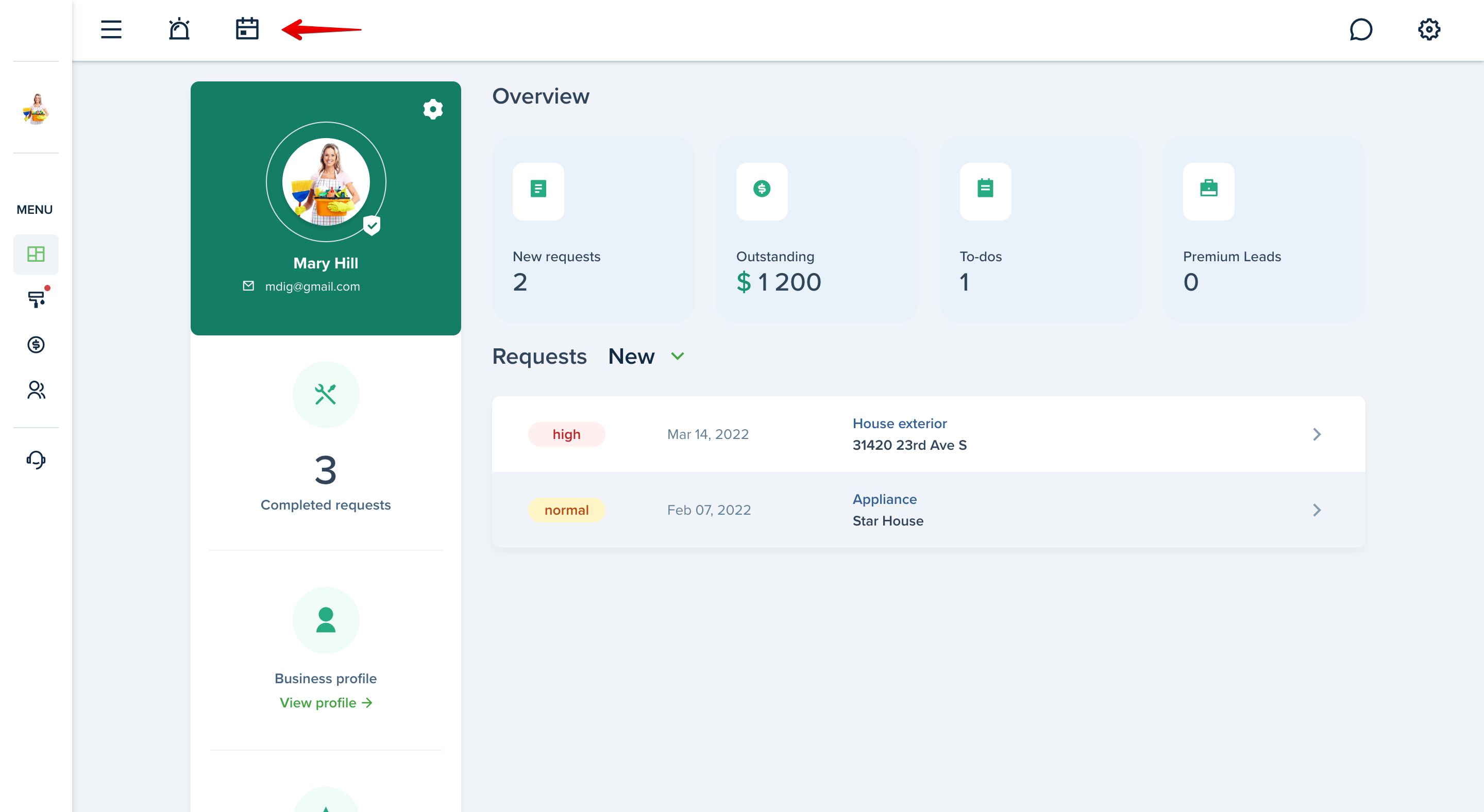Open the calendar from top bar
1484x812 pixels.
pos(247,29)
